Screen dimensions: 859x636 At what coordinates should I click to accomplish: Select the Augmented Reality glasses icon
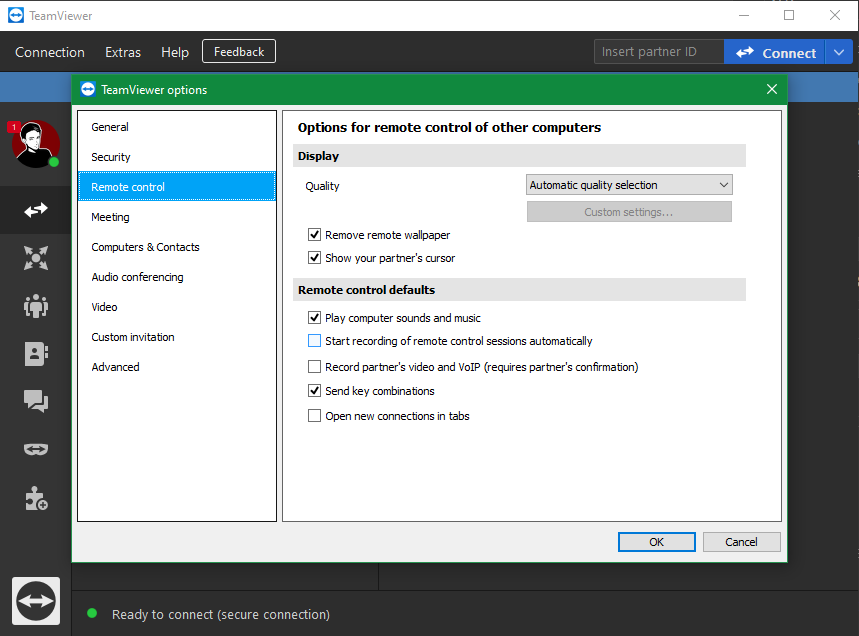click(x=35, y=449)
